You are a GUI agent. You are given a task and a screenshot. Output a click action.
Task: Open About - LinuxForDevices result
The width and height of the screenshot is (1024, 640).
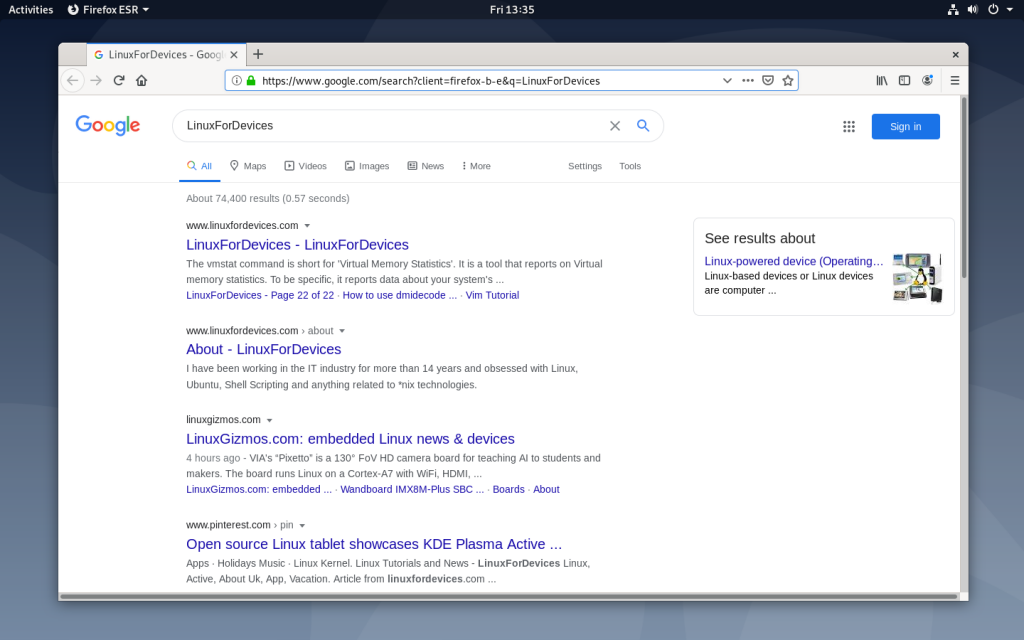[x=263, y=349]
